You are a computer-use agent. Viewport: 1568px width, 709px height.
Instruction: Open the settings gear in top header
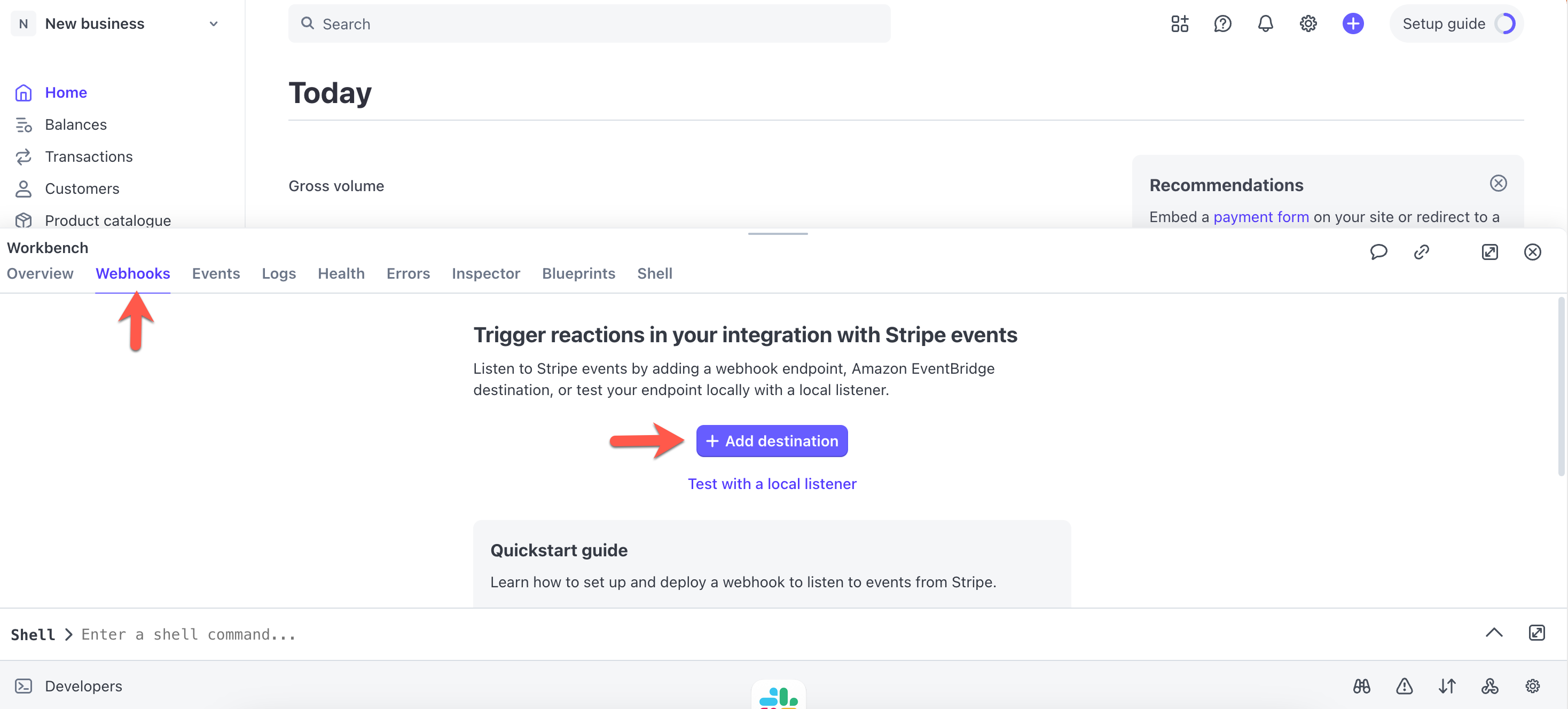tap(1307, 23)
